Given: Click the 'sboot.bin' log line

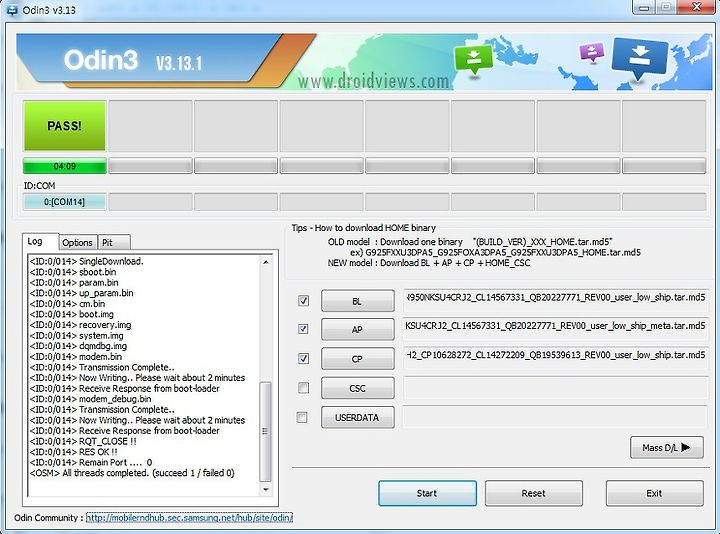Looking at the screenshot, I should (73, 272).
